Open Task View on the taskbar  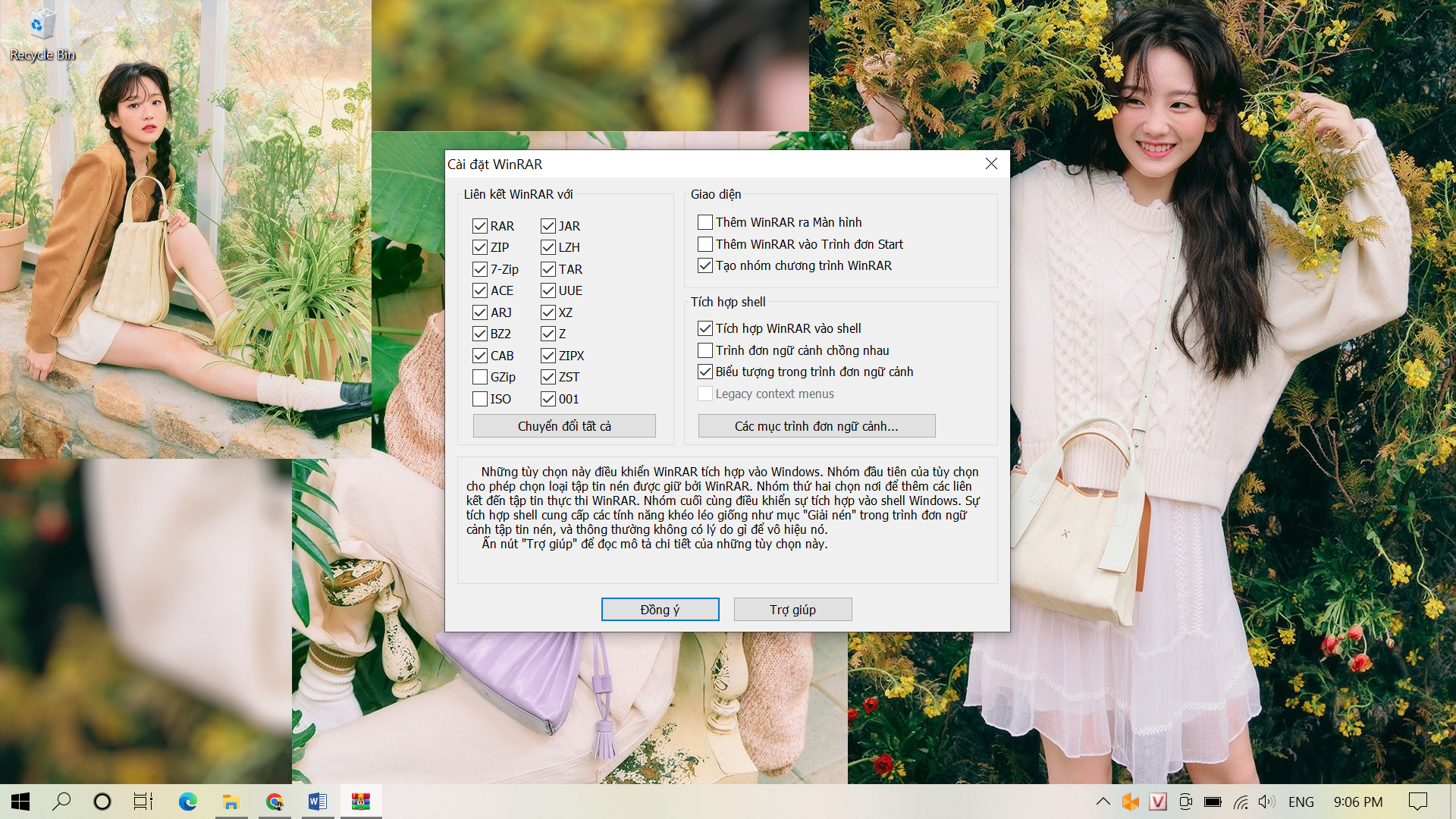coord(143,802)
